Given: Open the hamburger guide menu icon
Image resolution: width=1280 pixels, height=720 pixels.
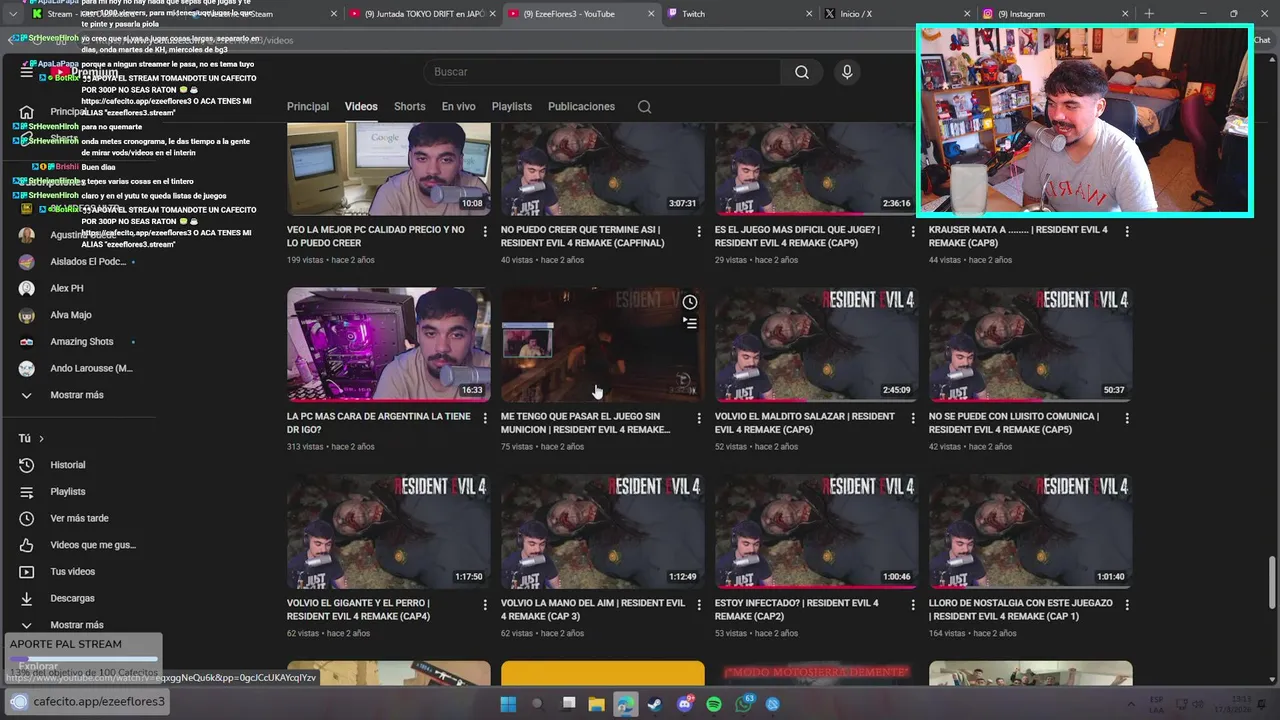Looking at the screenshot, I should 27,72.
